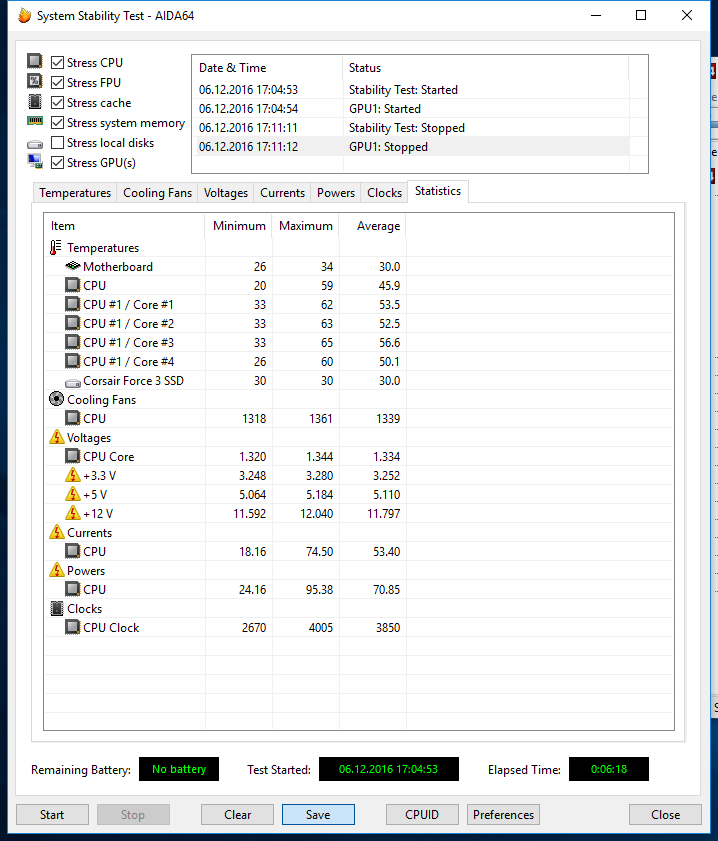The height and width of the screenshot is (841, 718).
Task: Click the Clear button
Action: pos(237,814)
